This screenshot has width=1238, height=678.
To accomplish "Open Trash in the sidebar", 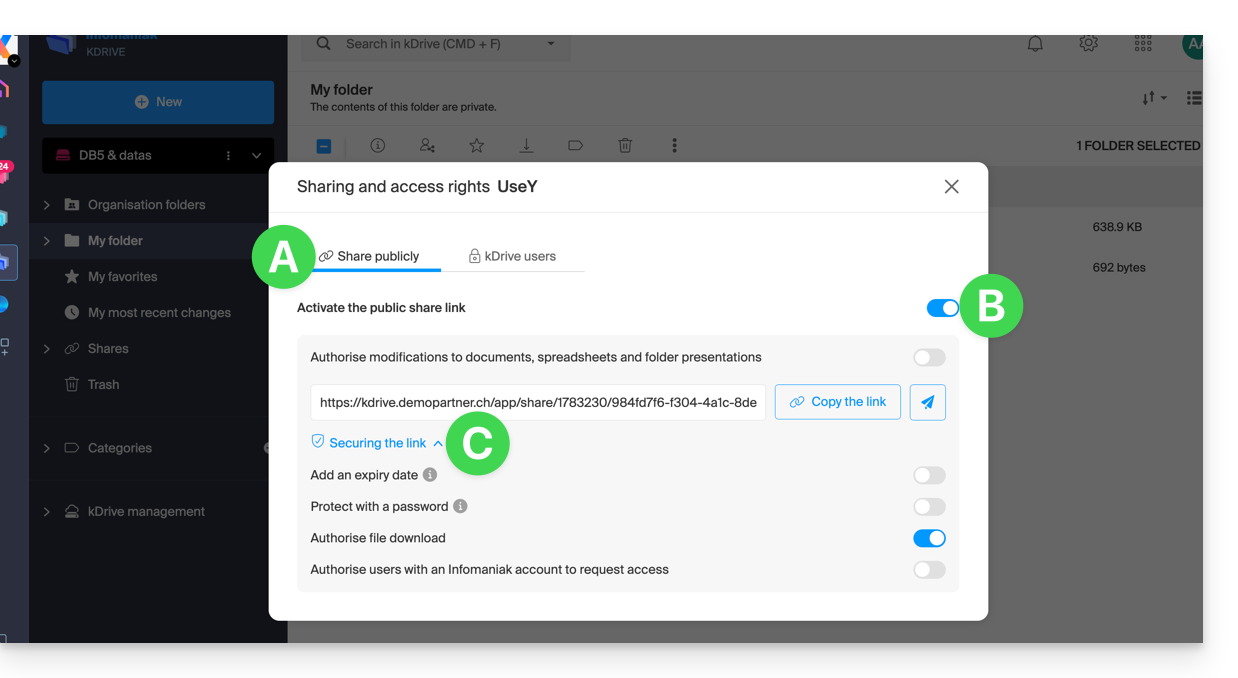I will pyautogui.click(x=103, y=385).
